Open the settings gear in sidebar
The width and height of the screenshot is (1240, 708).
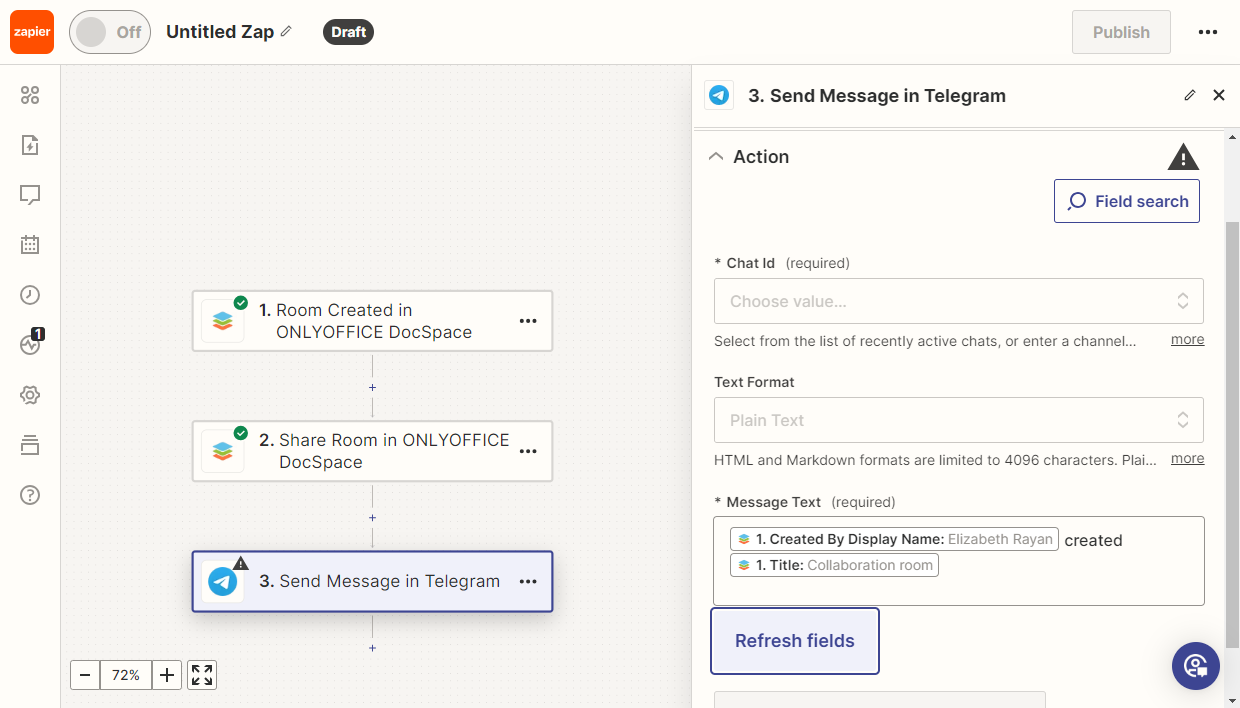pyautogui.click(x=30, y=395)
